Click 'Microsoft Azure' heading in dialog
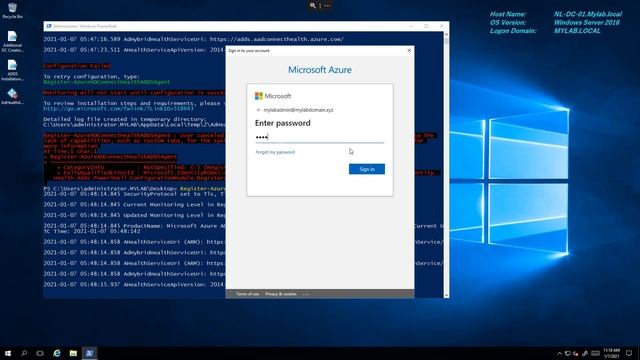This screenshot has width=640, height=360. [x=320, y=70]
